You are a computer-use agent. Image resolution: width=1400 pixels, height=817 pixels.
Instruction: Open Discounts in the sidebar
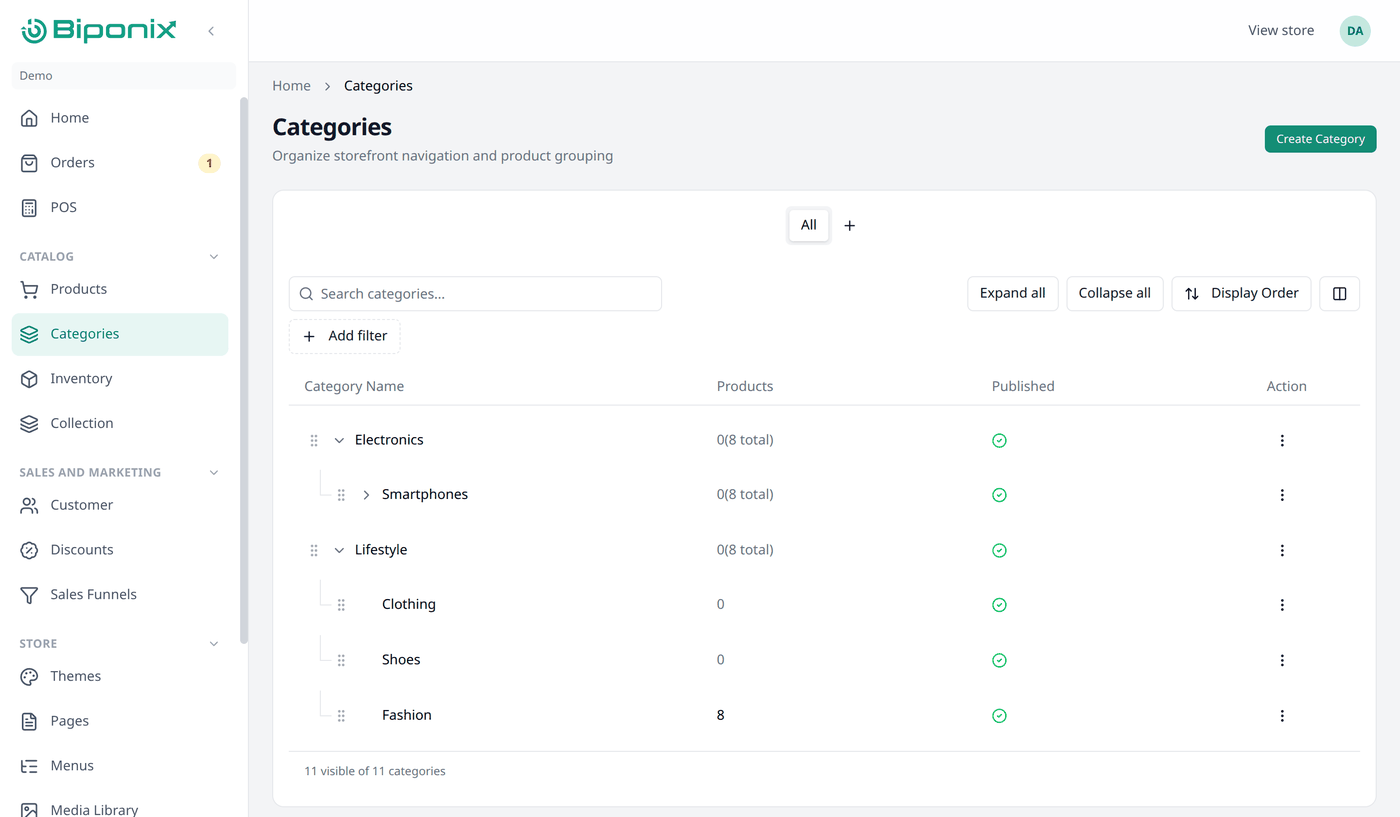click(120, 550)
